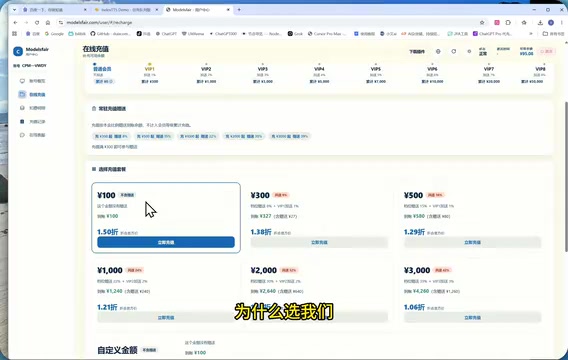Screen dimensions: 568x360
Task: Click the pink 退出 logout button
Action: click(x=547, y=51)
